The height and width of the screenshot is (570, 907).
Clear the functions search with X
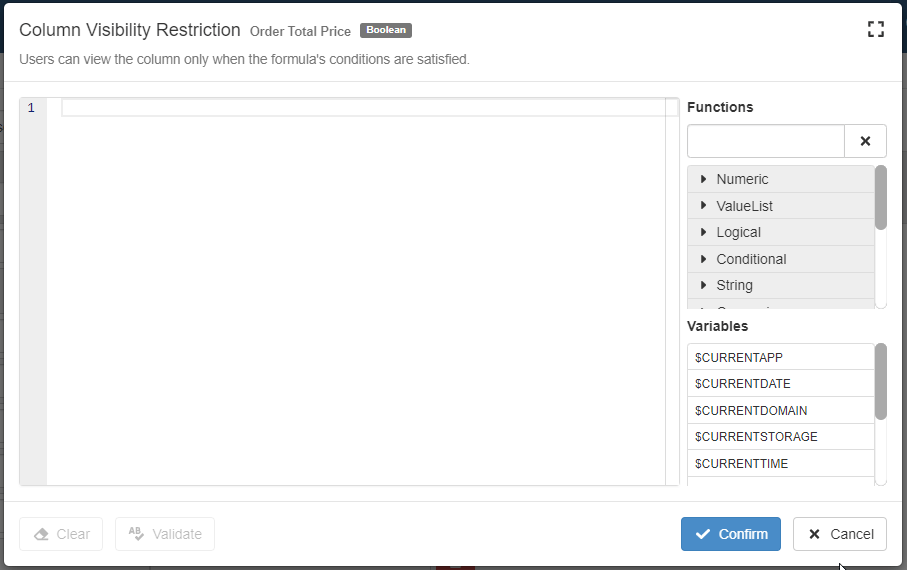(865, 141)
